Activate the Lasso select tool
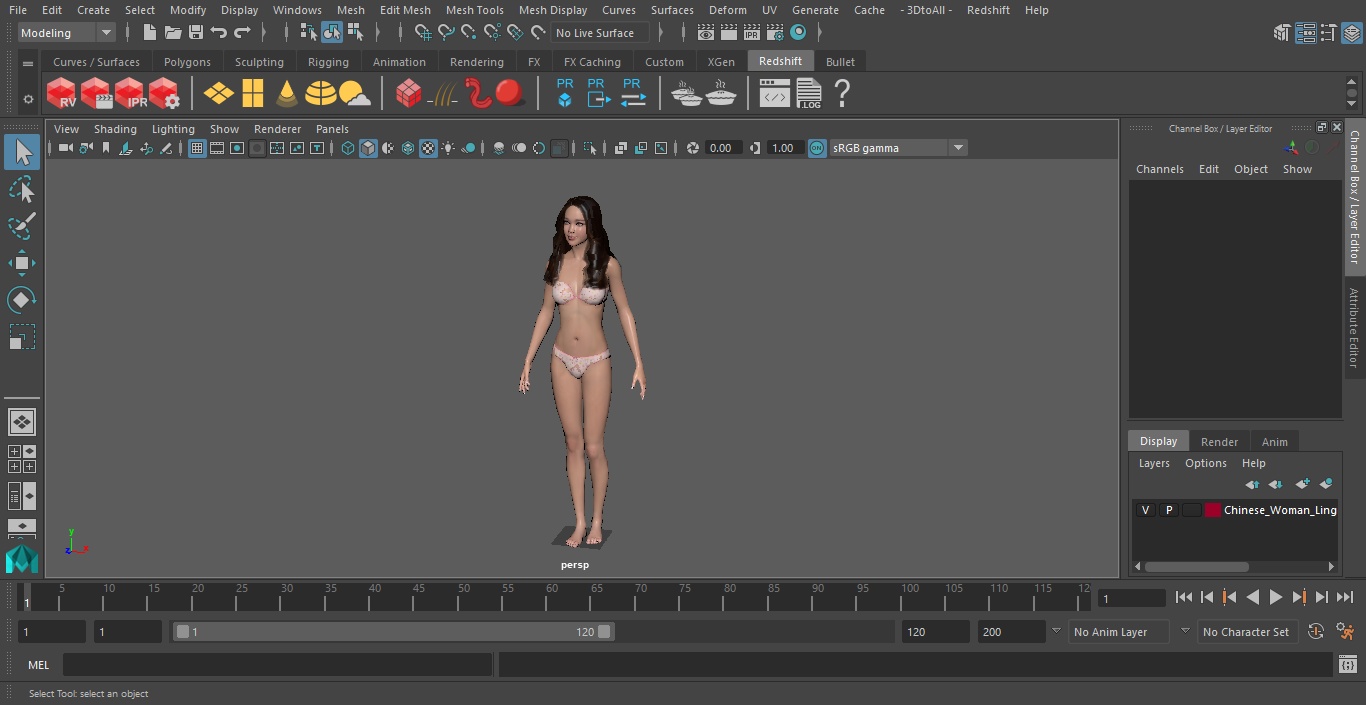Image resolution: width=1366 pixels, height=705 pixels. [21, 189]
